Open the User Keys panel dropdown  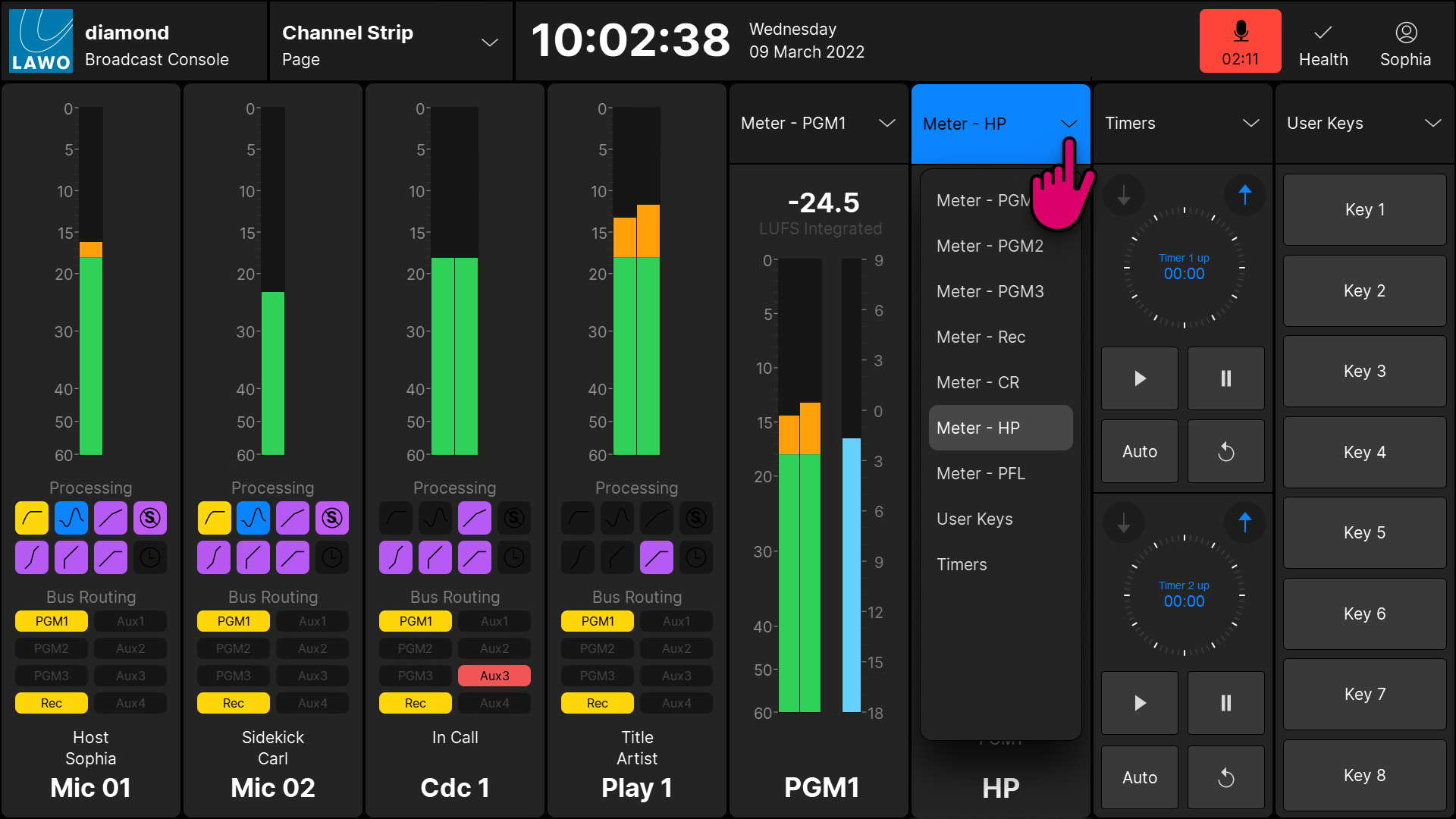click(1432, 124)
